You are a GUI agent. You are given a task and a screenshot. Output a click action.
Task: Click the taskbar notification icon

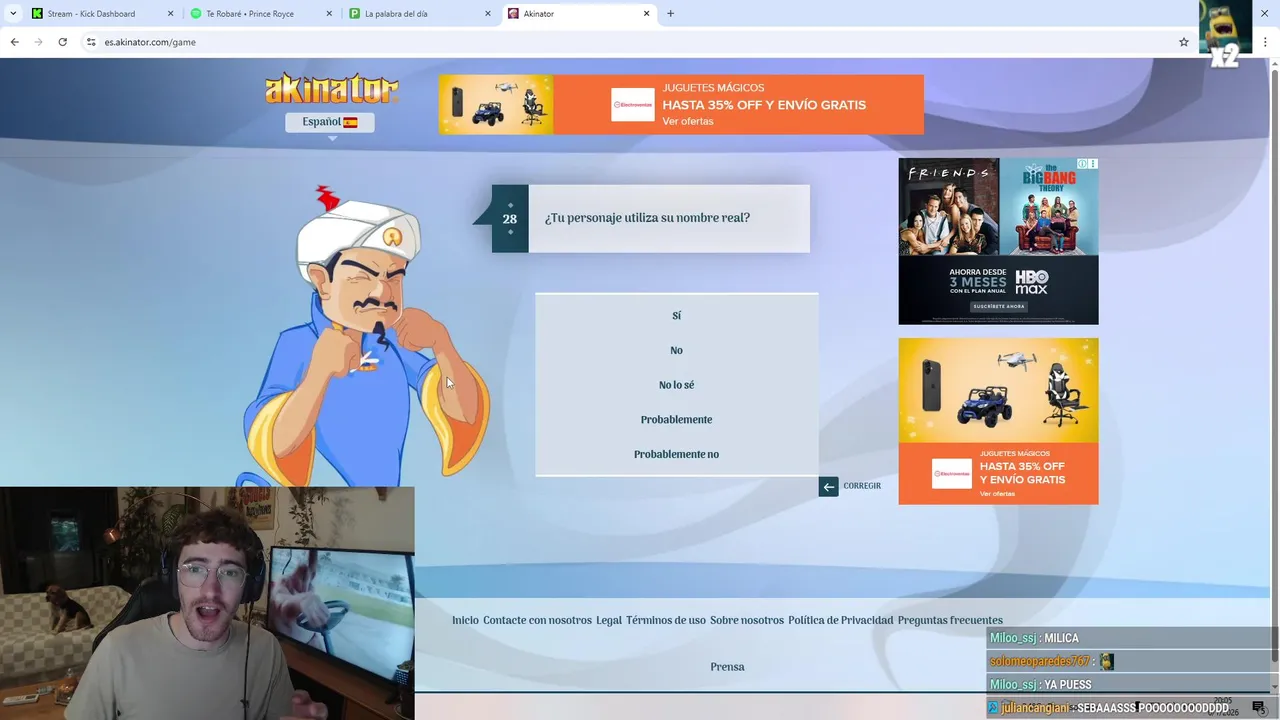(1258, 708)
